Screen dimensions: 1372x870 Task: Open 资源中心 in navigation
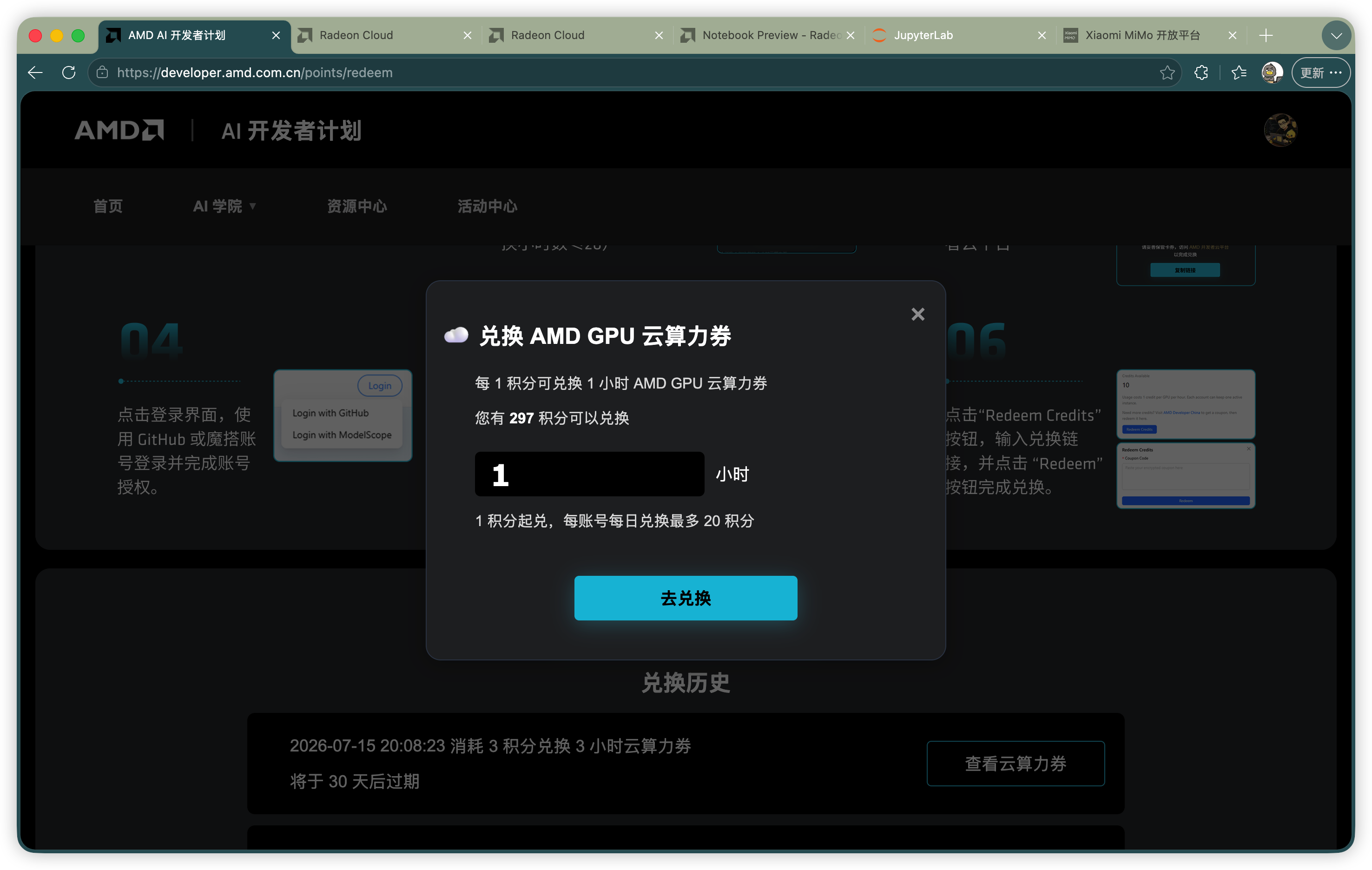(356, 206)
